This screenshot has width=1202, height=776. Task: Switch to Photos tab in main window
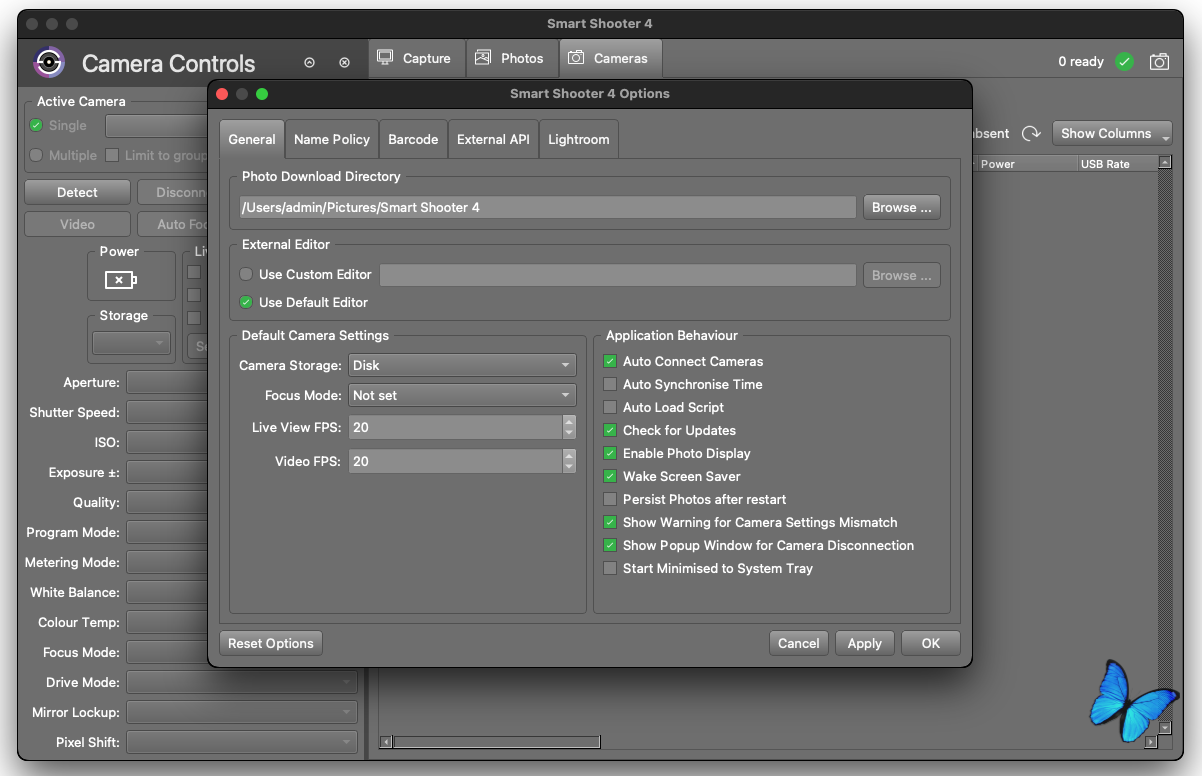click(x=510, y=59)
